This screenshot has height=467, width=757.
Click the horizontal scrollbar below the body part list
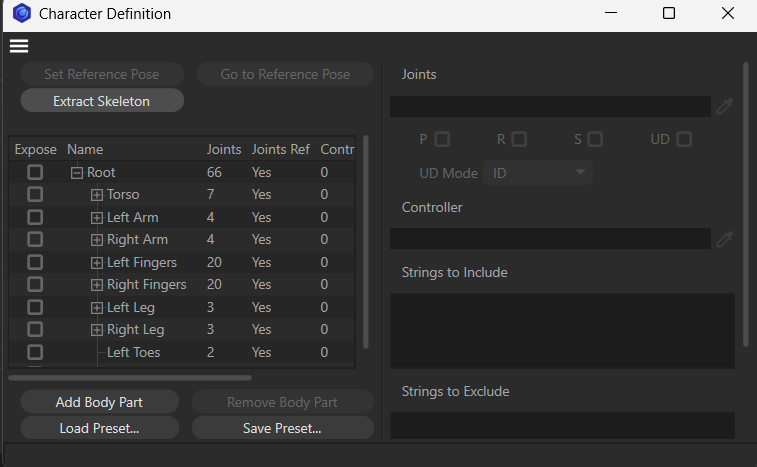tap(130, 378)
